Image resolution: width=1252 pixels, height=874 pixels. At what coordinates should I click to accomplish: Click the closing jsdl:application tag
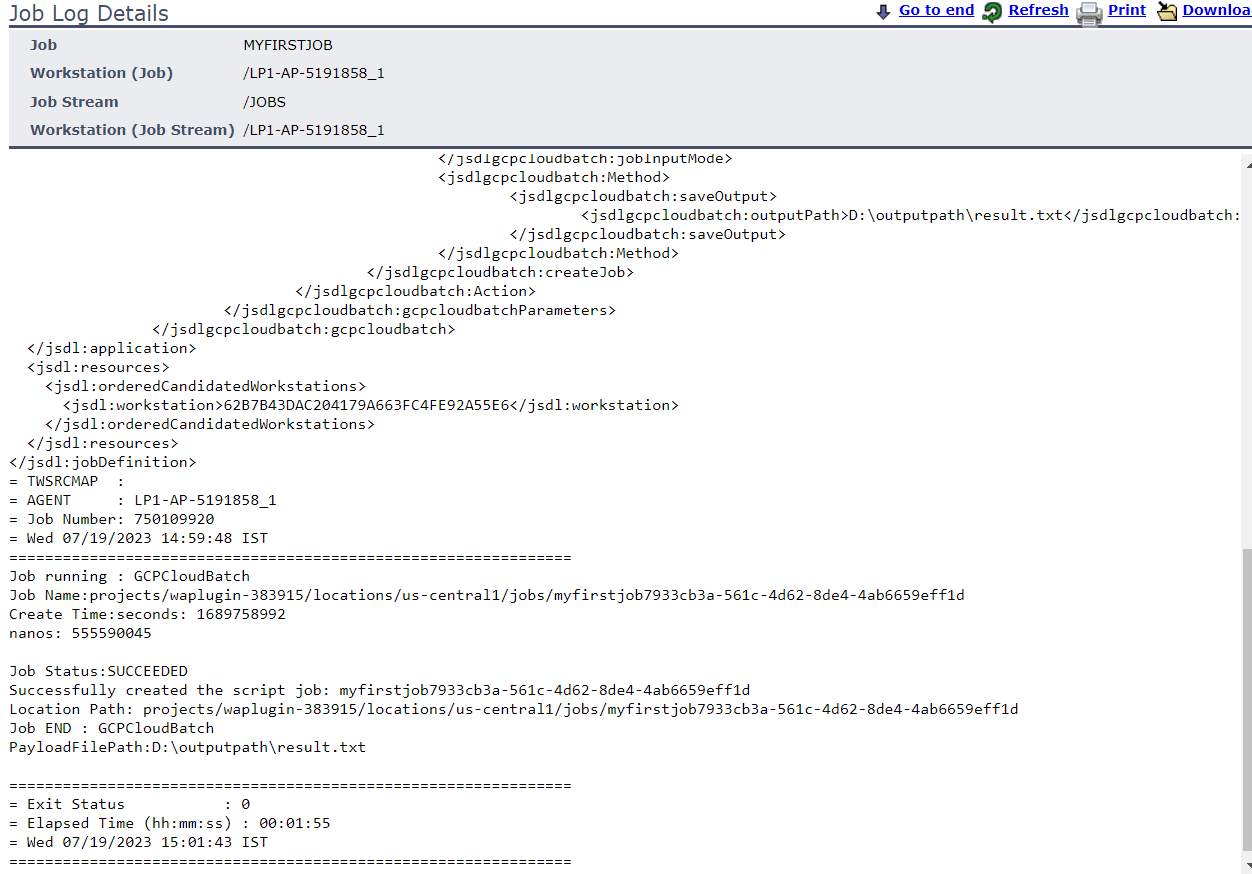(x=112, y=348)
